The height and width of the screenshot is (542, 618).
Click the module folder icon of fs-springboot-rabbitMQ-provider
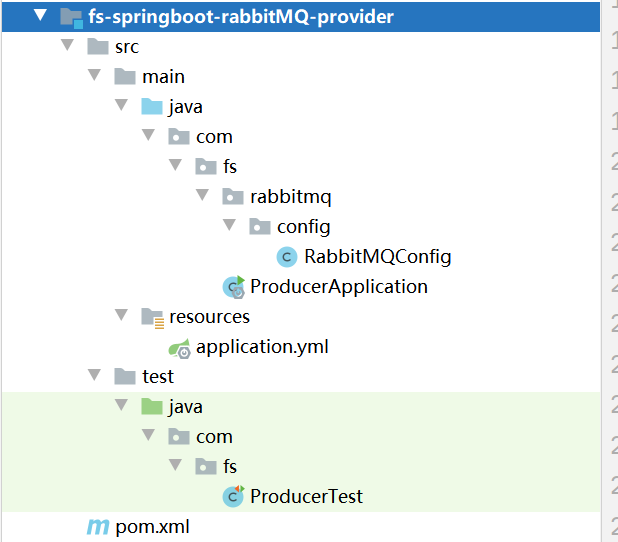[71, 18]
